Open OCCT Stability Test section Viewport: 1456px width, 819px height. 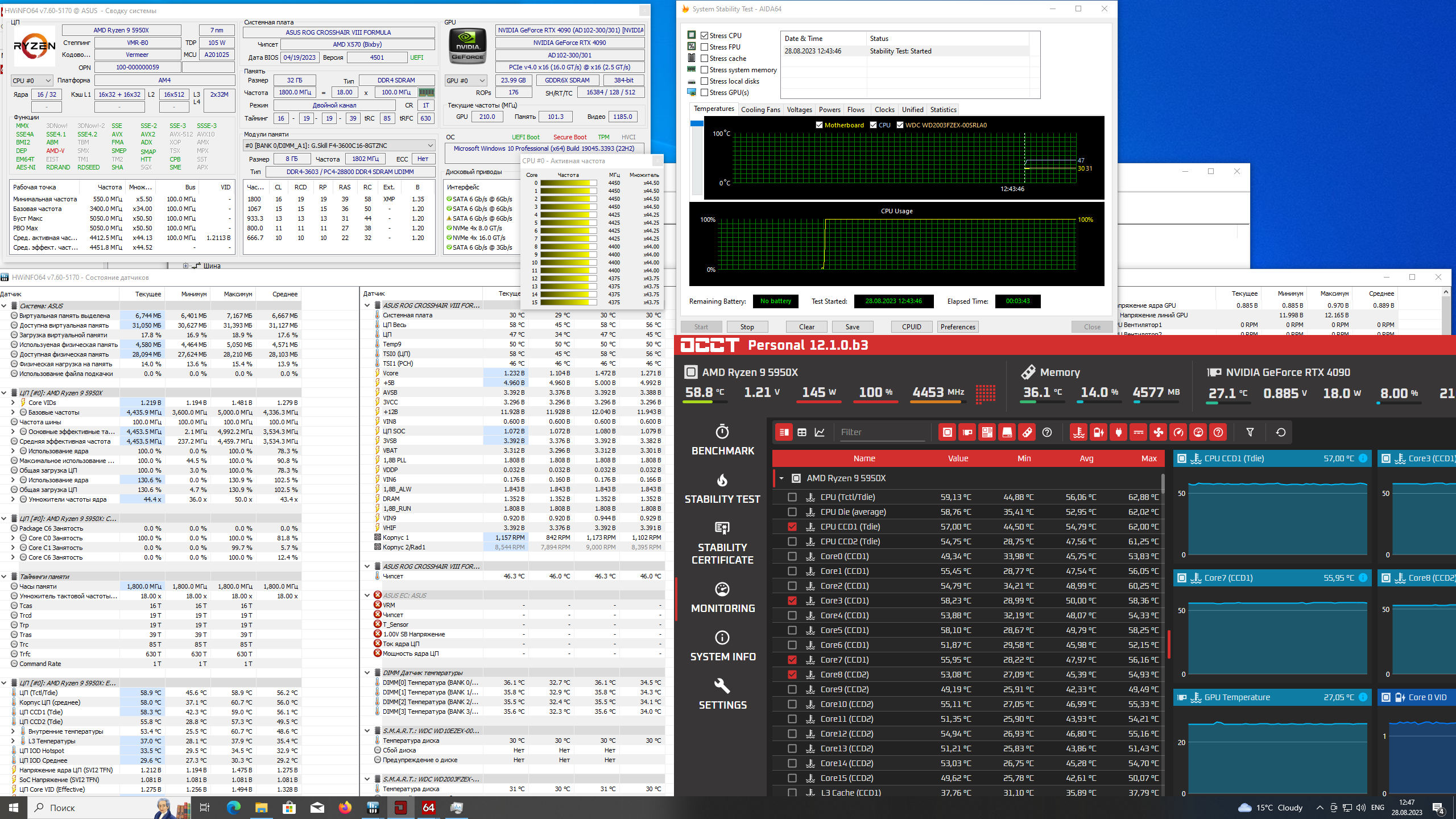pos(722,489)
